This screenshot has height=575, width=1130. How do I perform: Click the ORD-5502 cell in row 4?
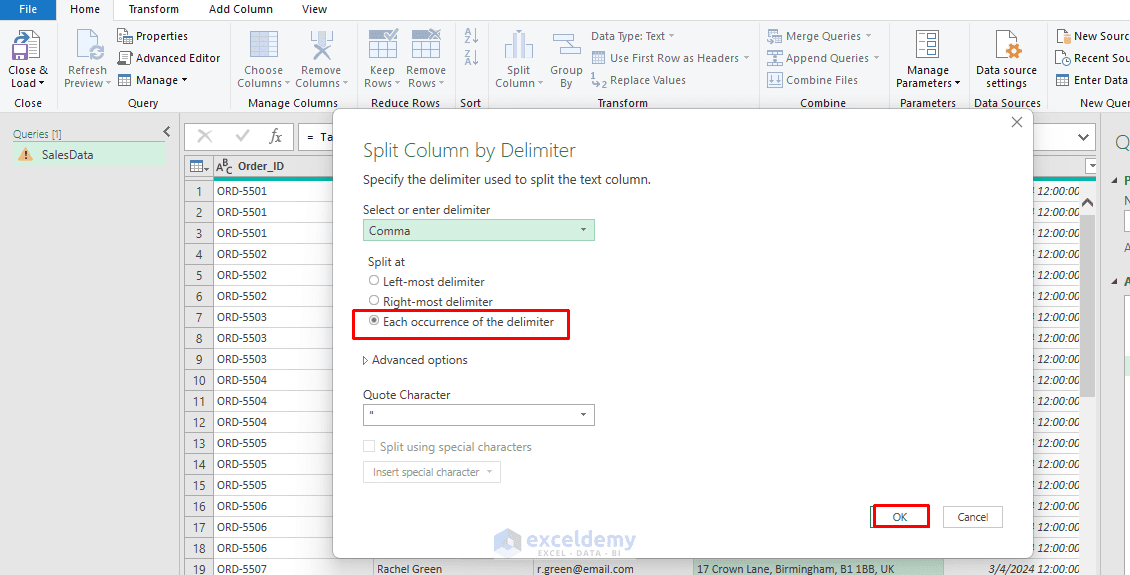pos(274,254)
